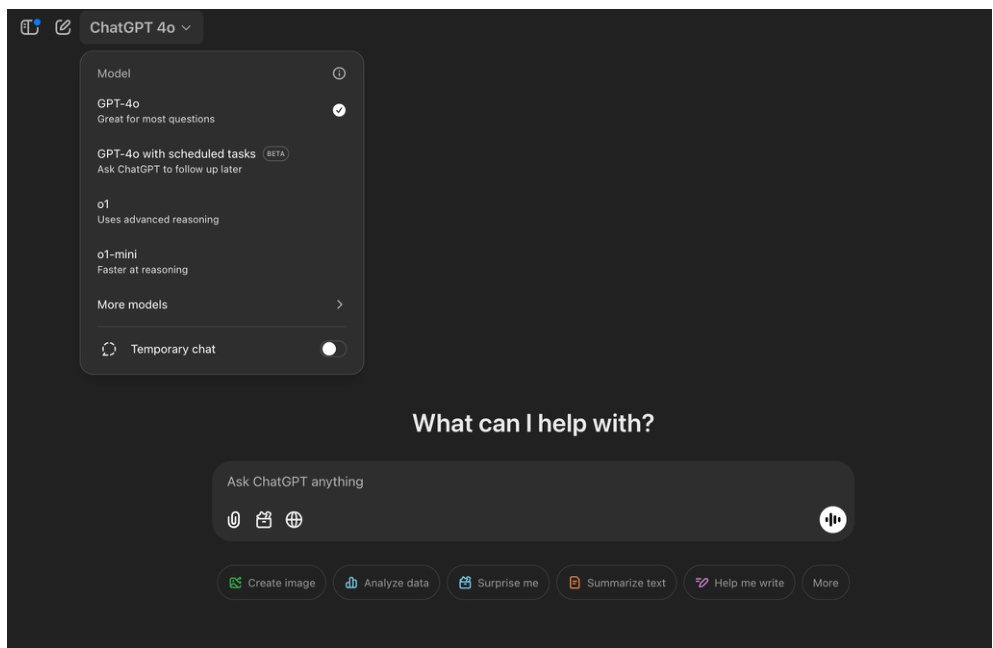Switch to the o1 model
The height and width of the screenshot is (648, 993).
(x=222, y=212)
